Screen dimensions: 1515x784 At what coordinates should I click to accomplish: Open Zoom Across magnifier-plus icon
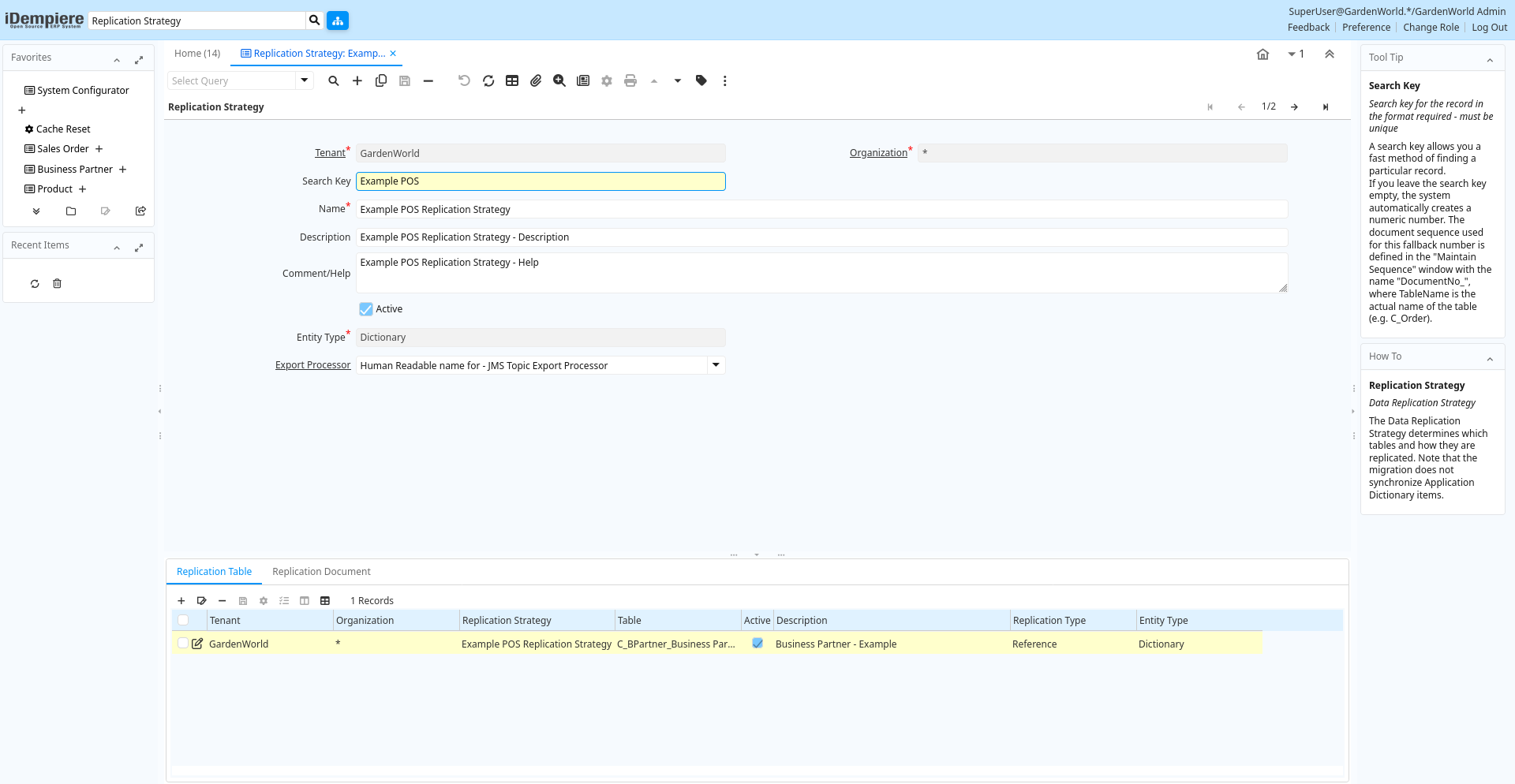pyautogui.click(x=559, y=80)
